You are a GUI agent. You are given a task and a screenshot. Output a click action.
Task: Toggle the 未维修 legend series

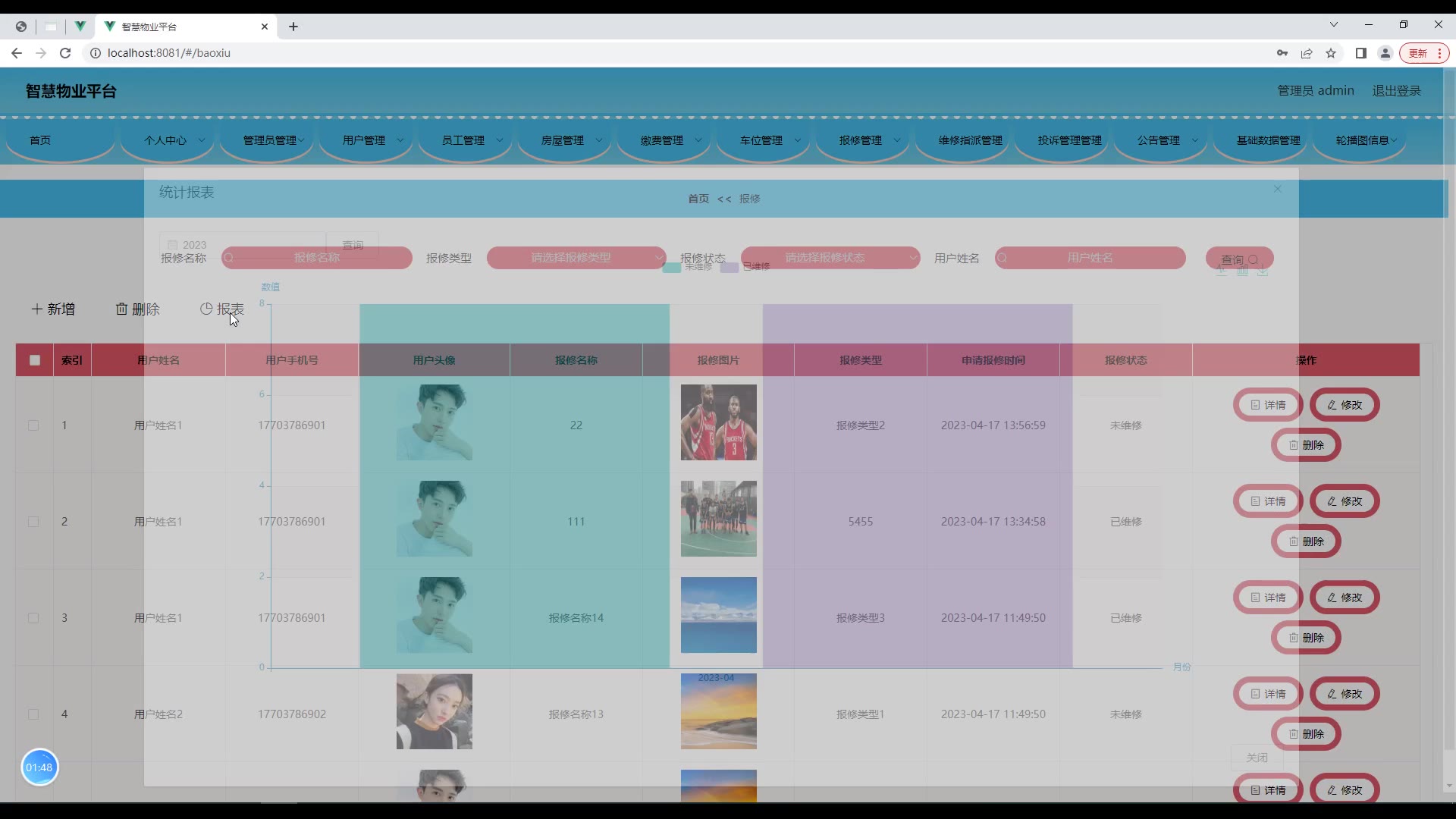tap(687, 267)
